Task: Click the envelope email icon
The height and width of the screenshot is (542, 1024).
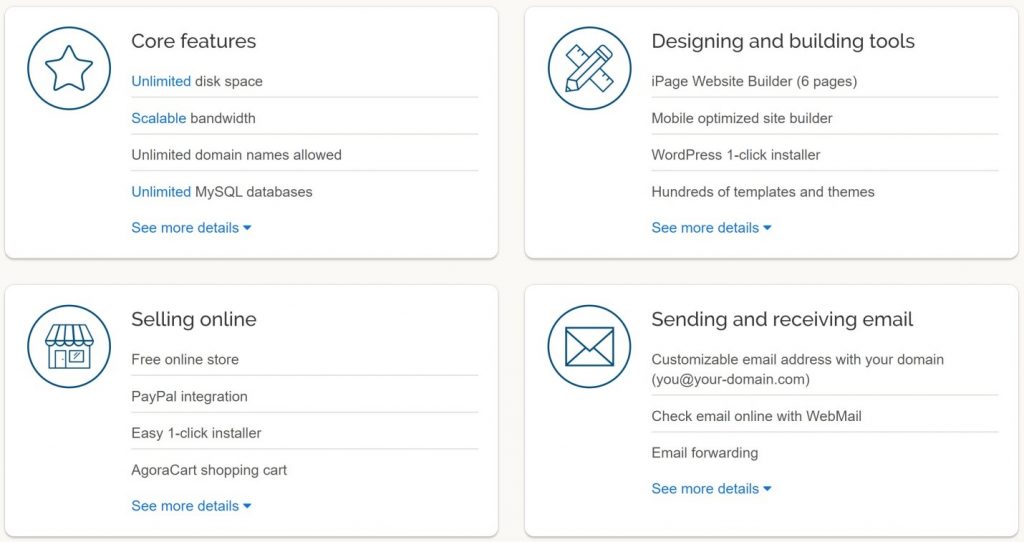Action: point(589,346)
